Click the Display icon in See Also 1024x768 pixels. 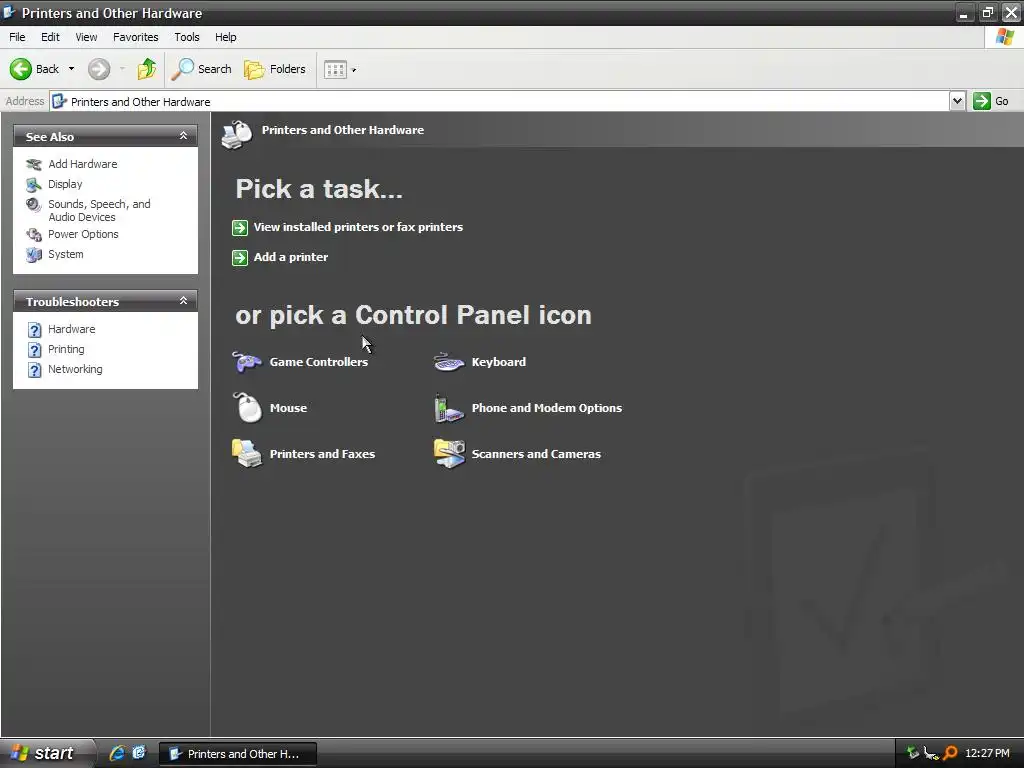[33, 185]
